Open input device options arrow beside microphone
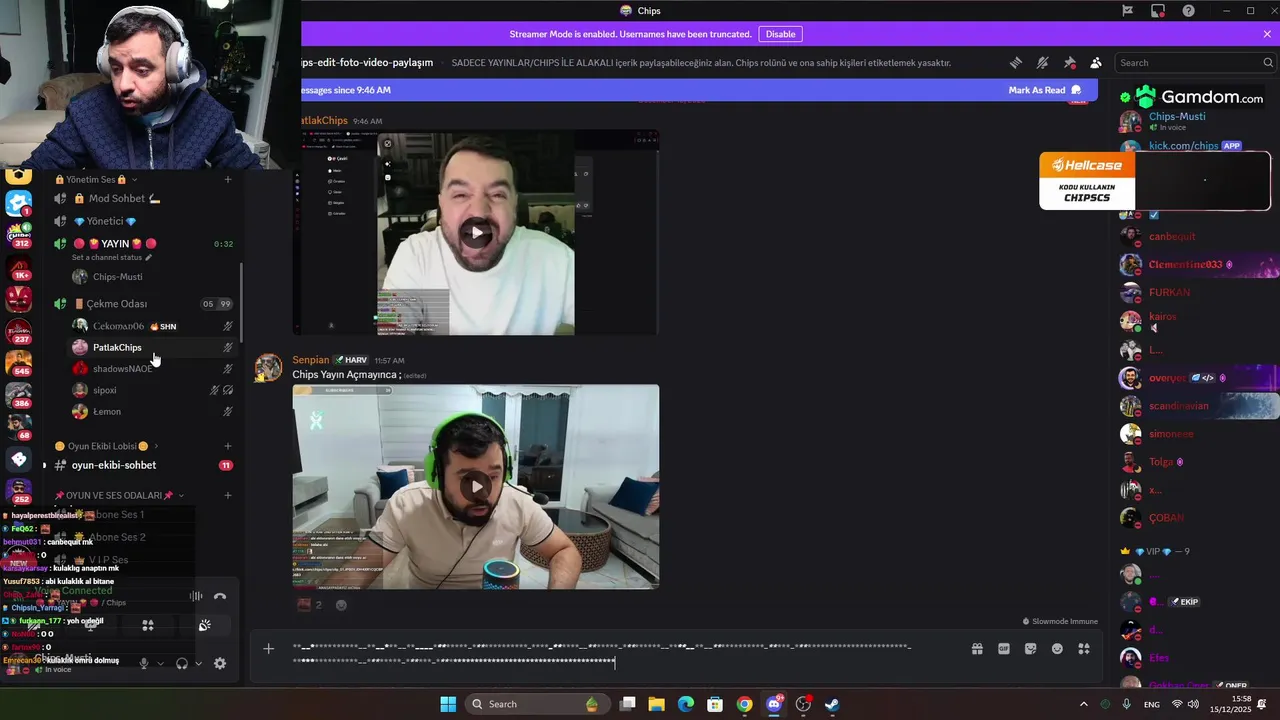1280x720 pixels. pyautogui.click(x=160, y=663)
